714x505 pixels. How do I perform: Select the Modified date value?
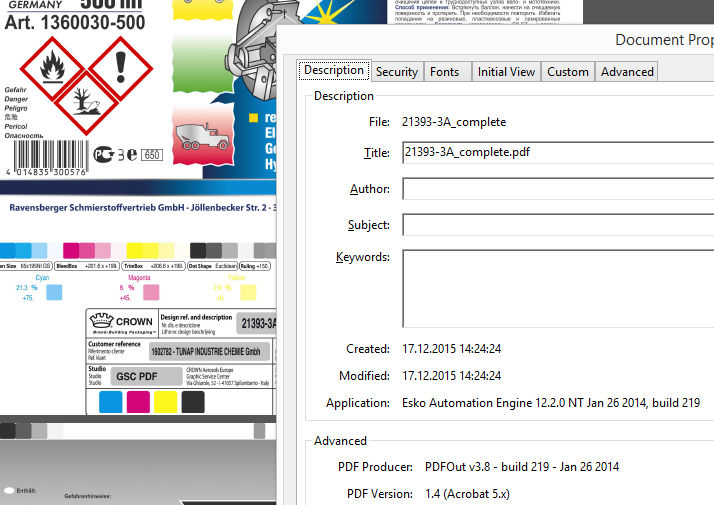[x=451, y=376]
